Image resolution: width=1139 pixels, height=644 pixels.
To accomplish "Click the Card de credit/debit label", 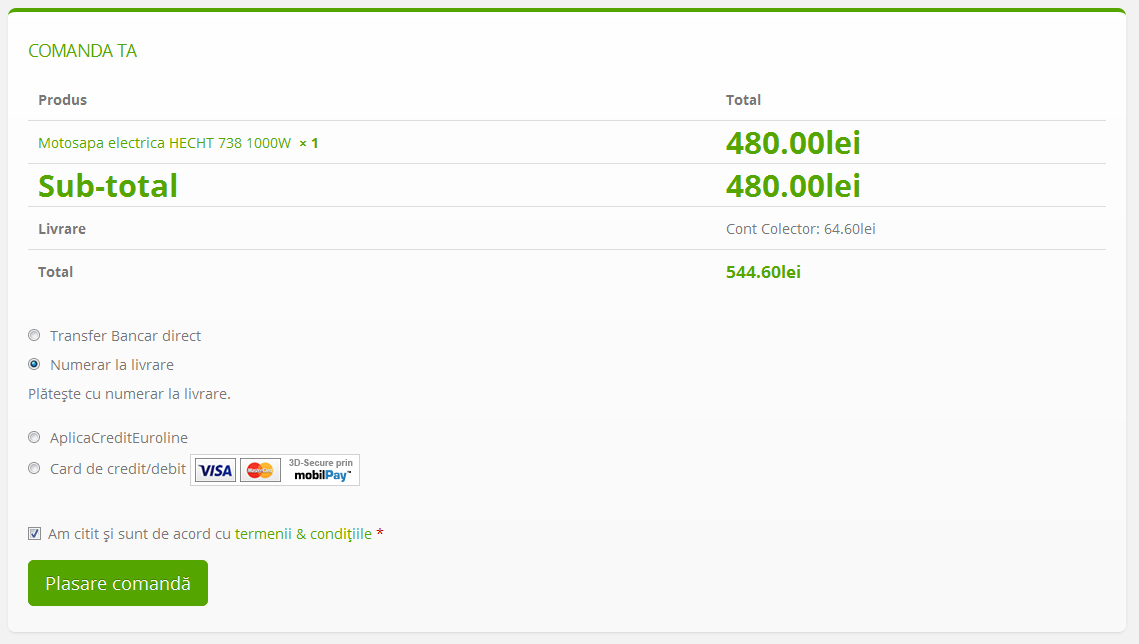I will [118, 469].
